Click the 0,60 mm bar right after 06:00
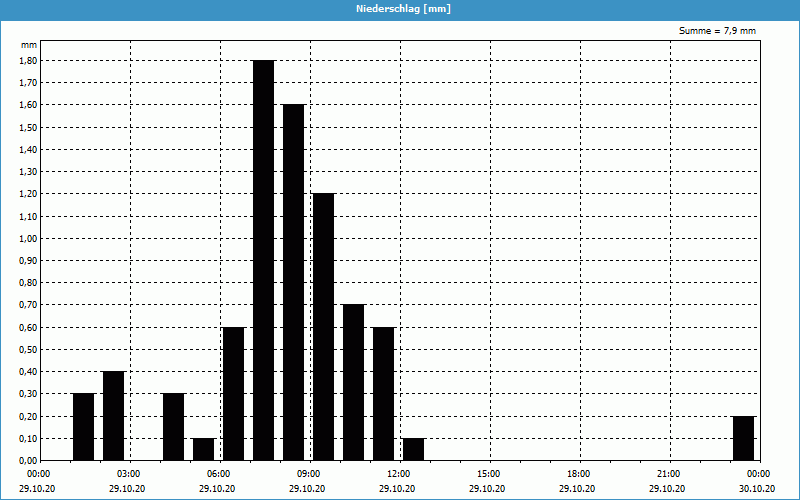The image size is (800, 500). (233, 393)
